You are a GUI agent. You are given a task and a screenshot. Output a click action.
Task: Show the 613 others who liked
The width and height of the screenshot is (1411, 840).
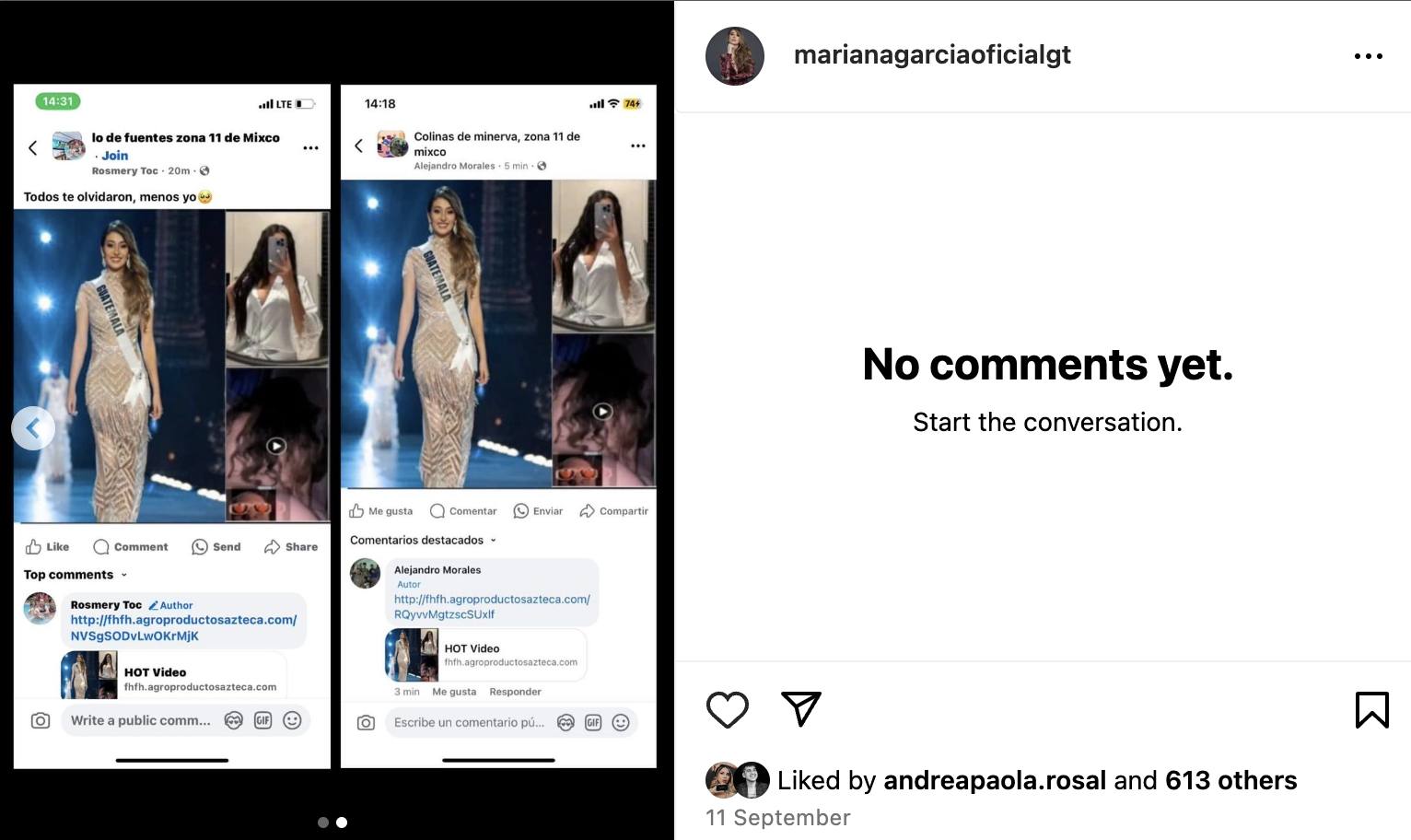[x=1230, y=780]
